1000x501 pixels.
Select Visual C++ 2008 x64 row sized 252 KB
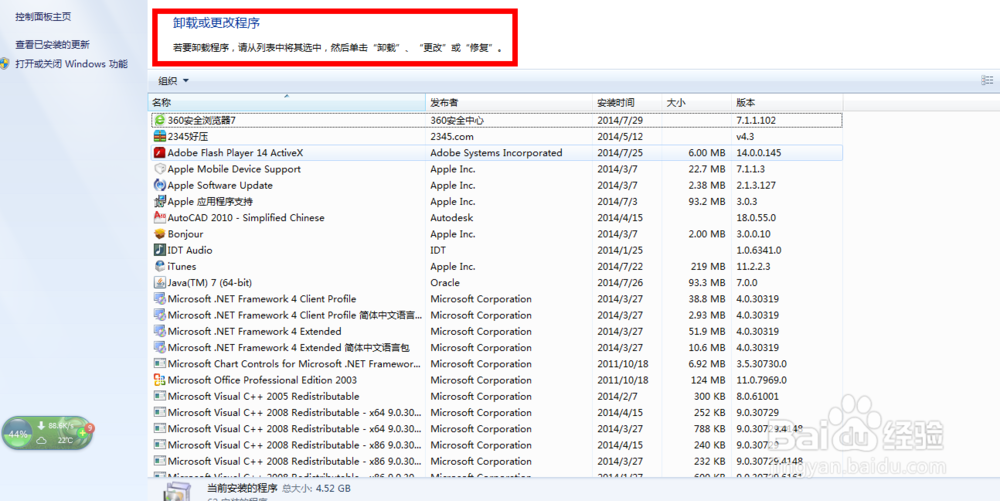click(x=496, y=412)
